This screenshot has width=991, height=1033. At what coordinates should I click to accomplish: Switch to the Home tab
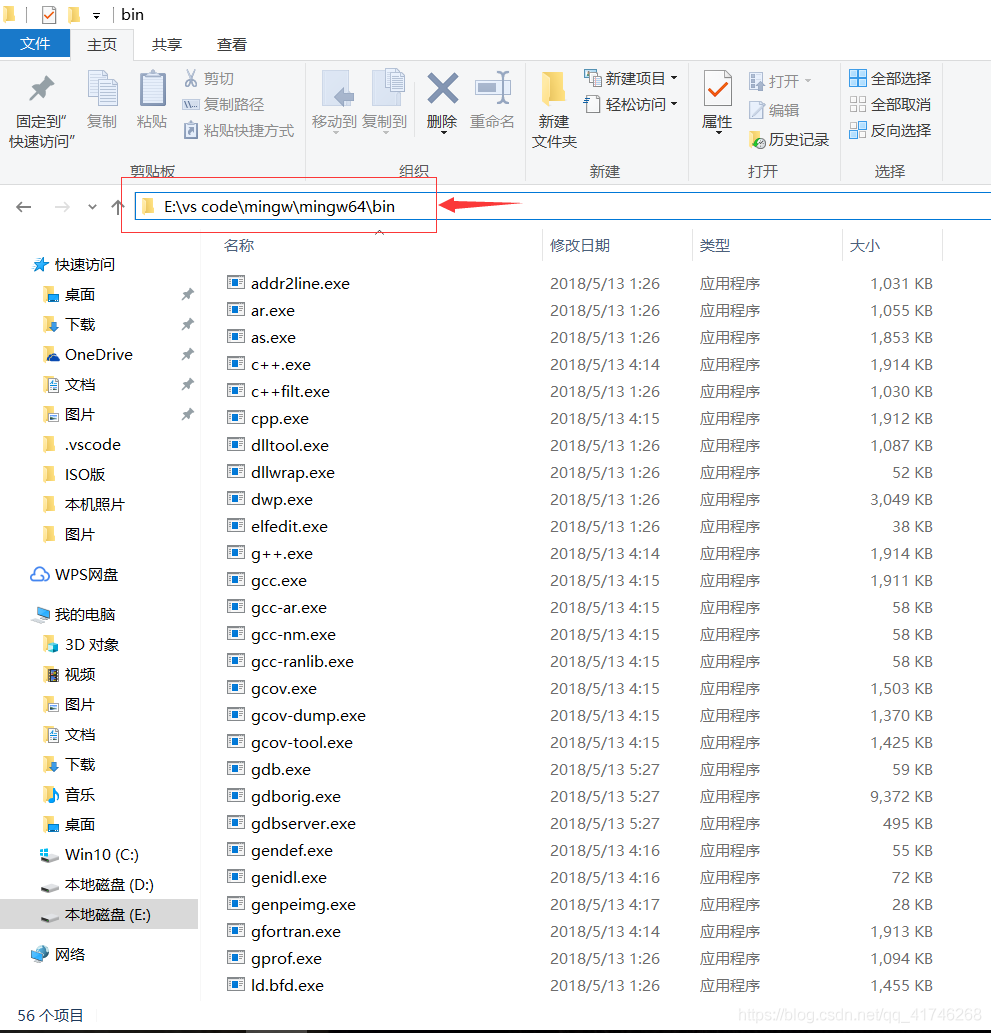tap(102, 44)
